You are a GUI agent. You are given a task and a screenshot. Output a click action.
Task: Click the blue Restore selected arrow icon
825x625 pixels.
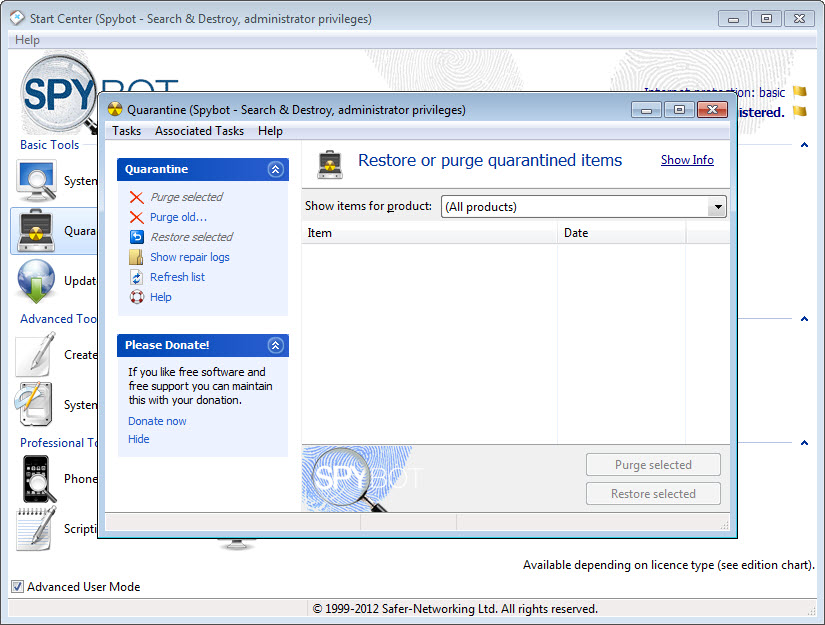[136, 237]
